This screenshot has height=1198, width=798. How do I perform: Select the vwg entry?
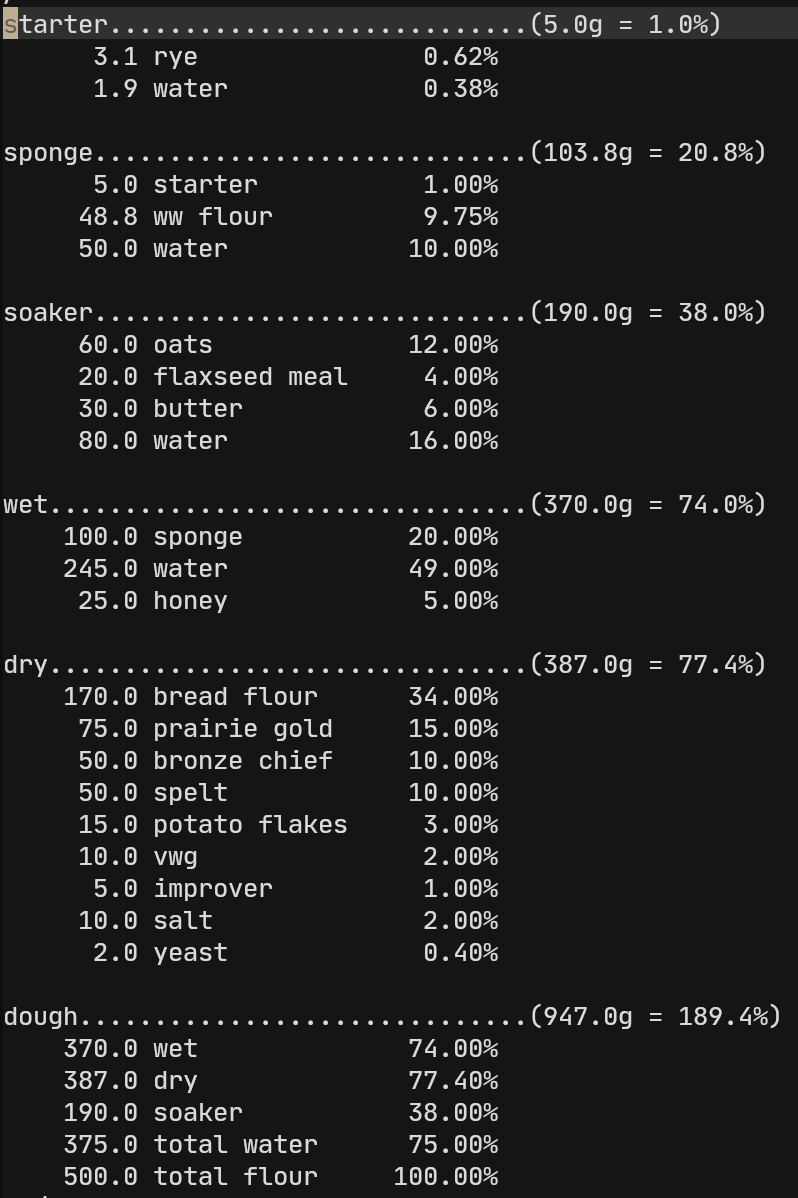tap(175, 857)
